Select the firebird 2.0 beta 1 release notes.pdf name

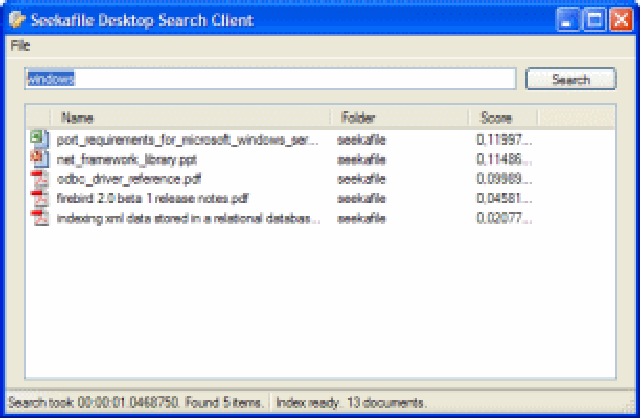pyautogui.click(x=153, y=198)
